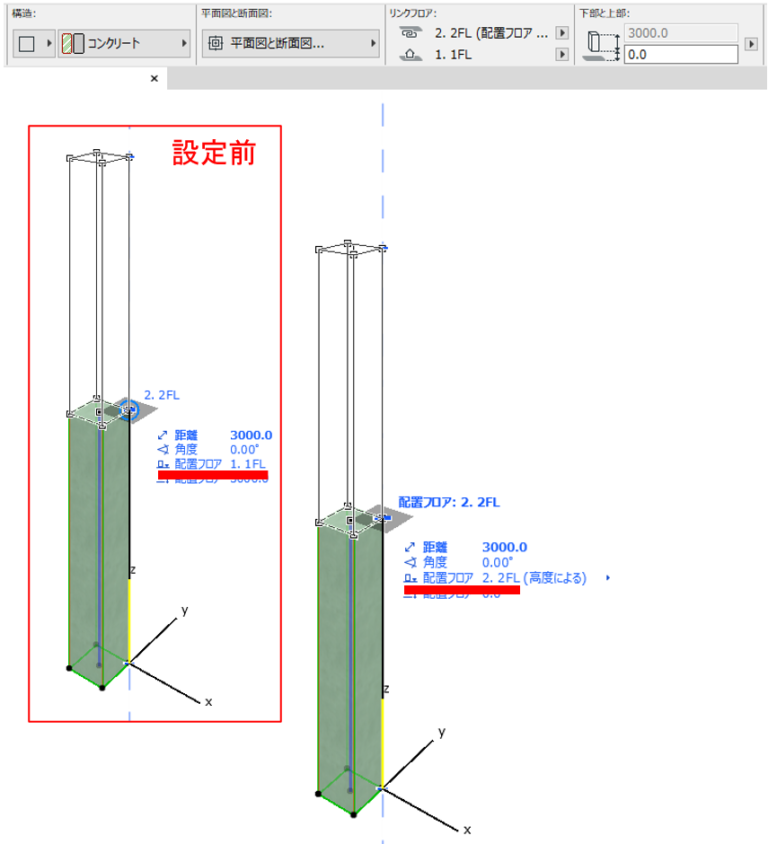The height and width of the screenshot is (844, 768).
Task: Select the 1. 1FL home story text
Action: (x=453, y=54)
